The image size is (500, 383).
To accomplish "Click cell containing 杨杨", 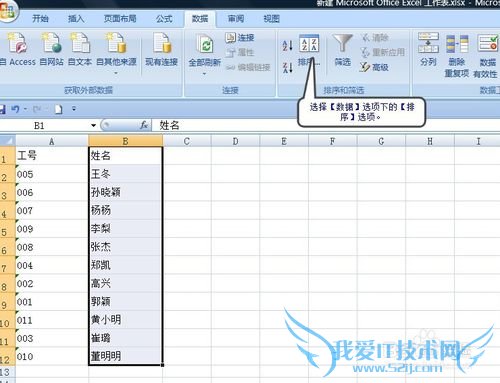I will point(126,210).
